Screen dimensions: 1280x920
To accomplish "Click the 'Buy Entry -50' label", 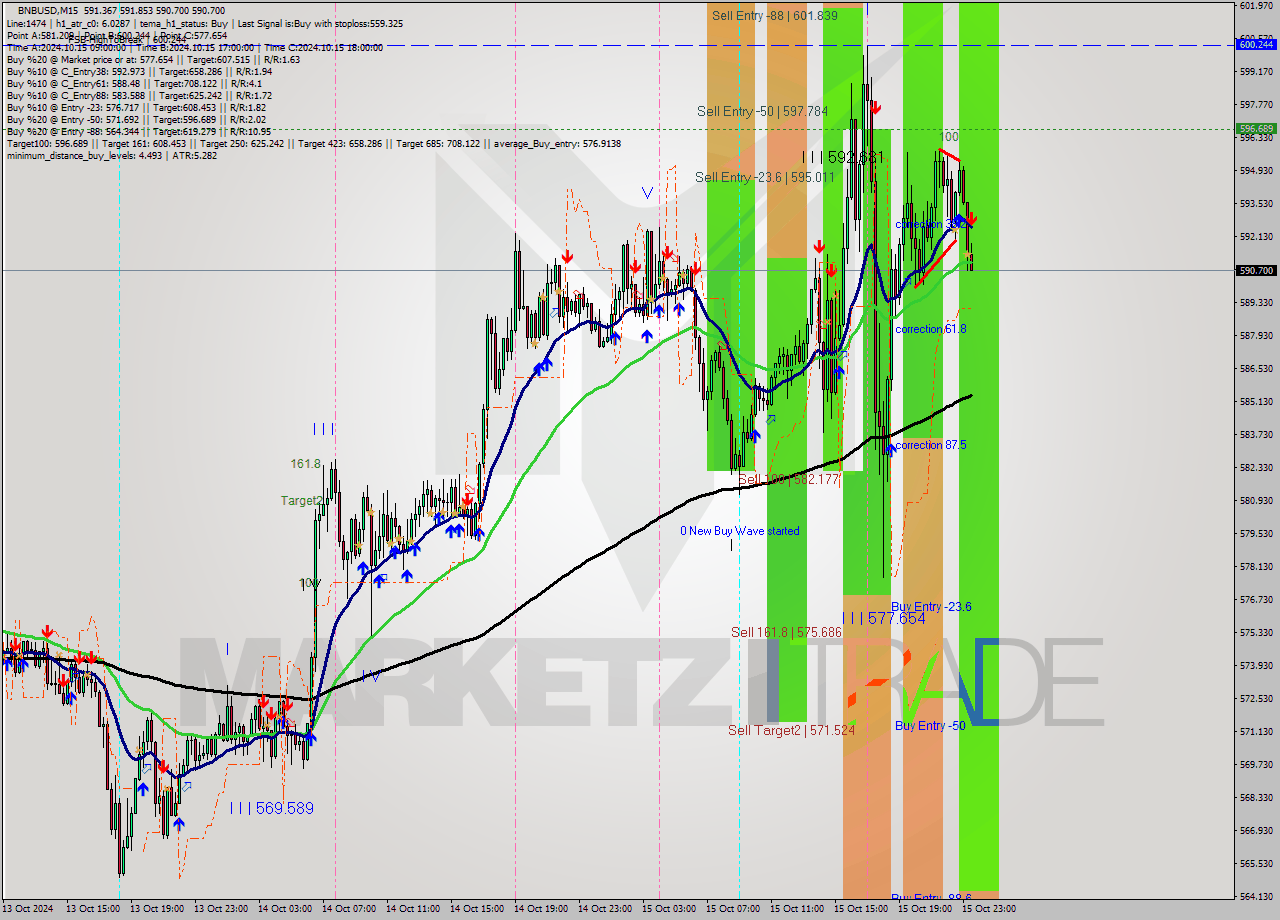I will (x=930, y=725).
